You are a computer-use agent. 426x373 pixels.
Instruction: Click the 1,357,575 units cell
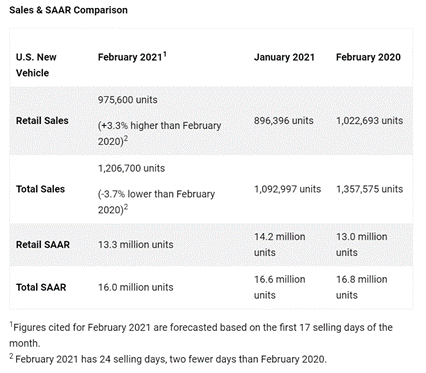pos(370,189)
